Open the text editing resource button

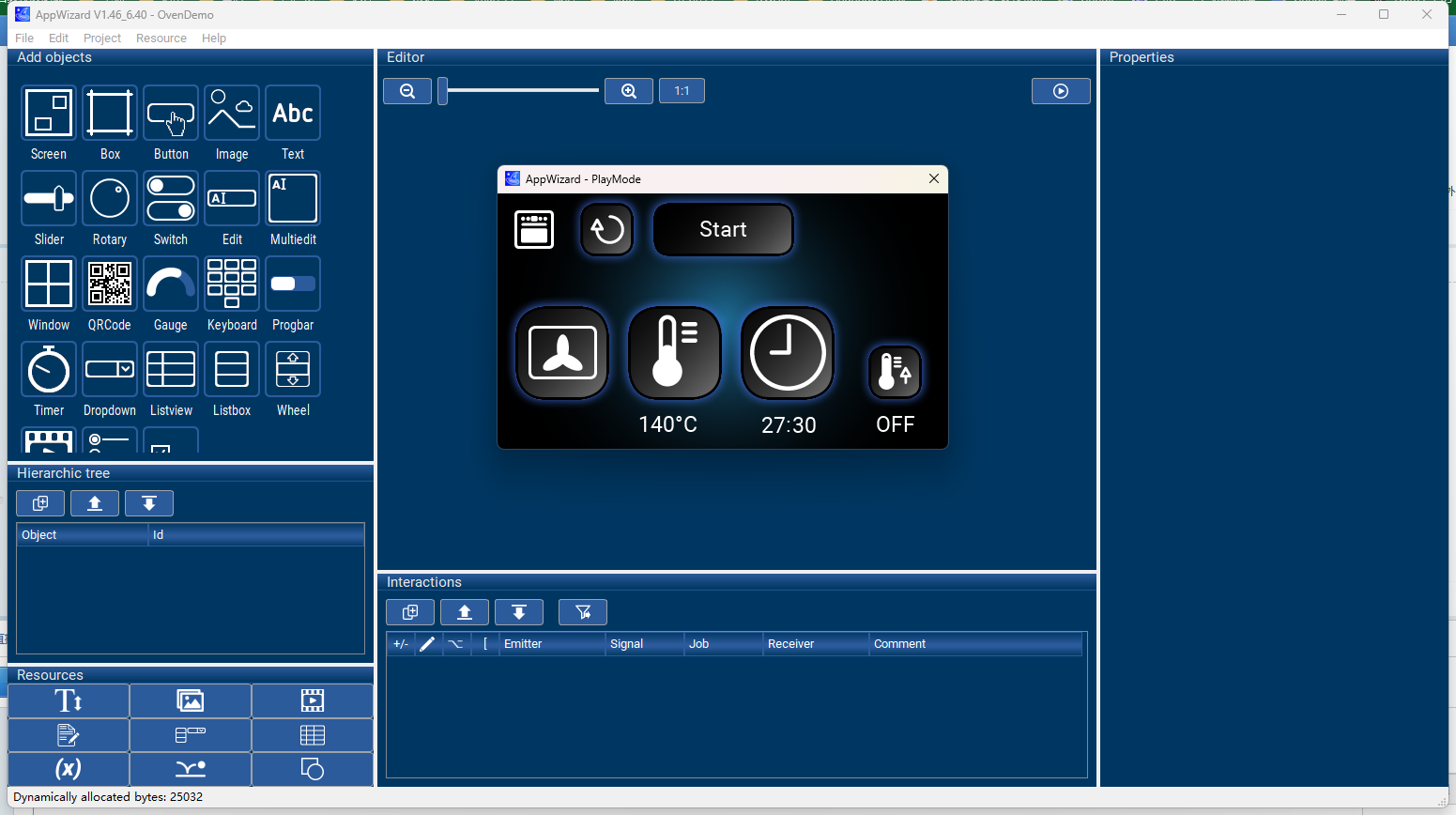[x=69, y=735]
